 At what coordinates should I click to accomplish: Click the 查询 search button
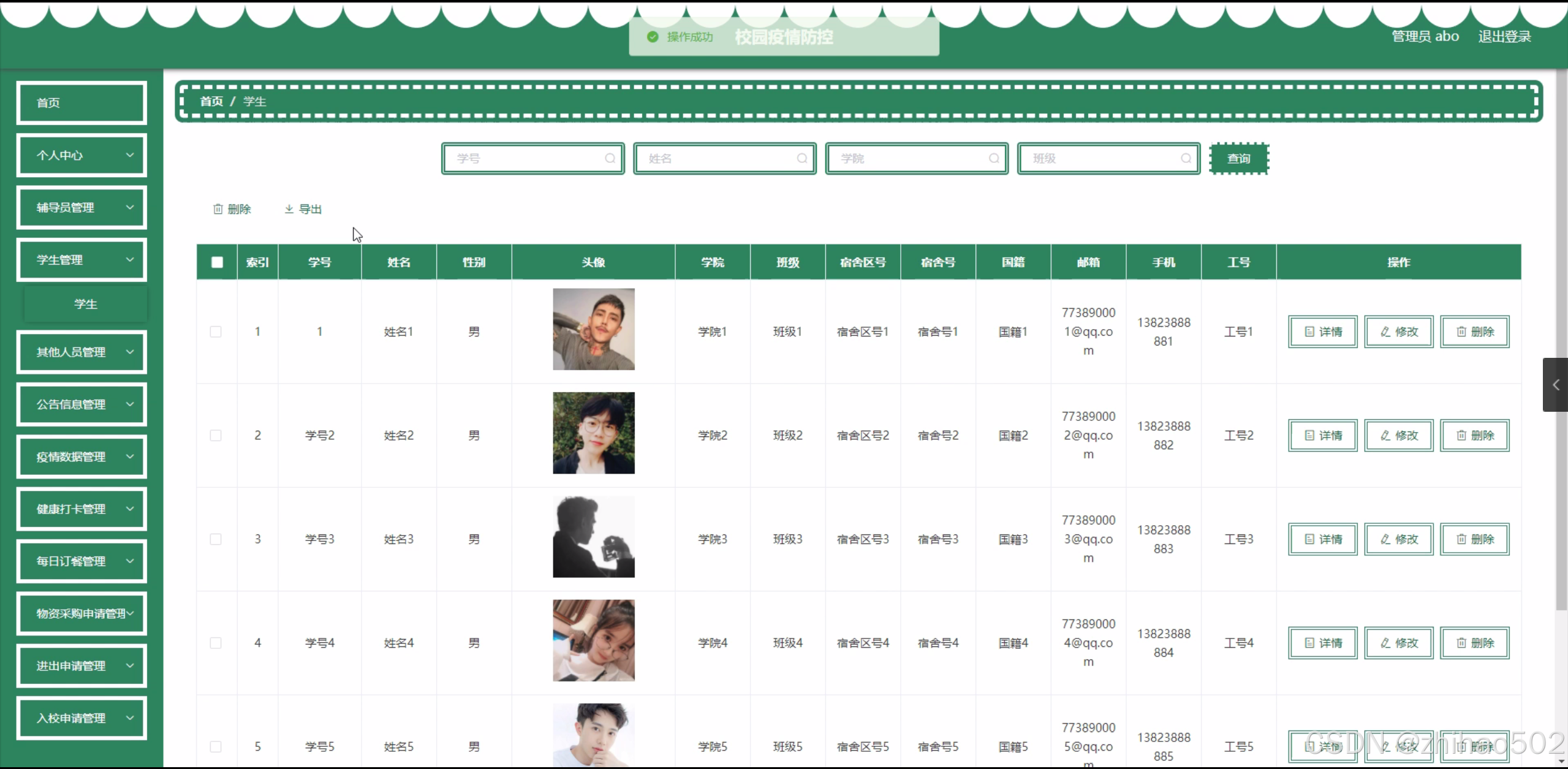(x=1238, y=159)
